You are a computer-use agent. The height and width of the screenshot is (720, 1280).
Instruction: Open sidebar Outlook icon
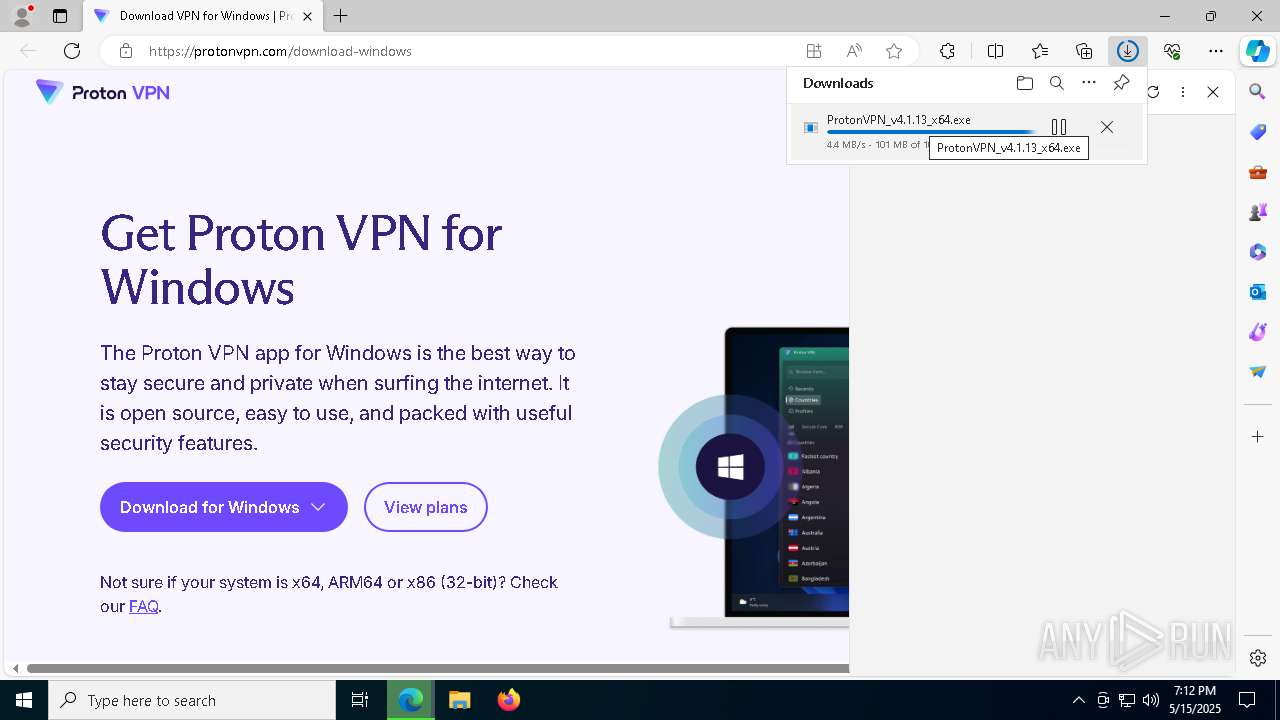1258,292
